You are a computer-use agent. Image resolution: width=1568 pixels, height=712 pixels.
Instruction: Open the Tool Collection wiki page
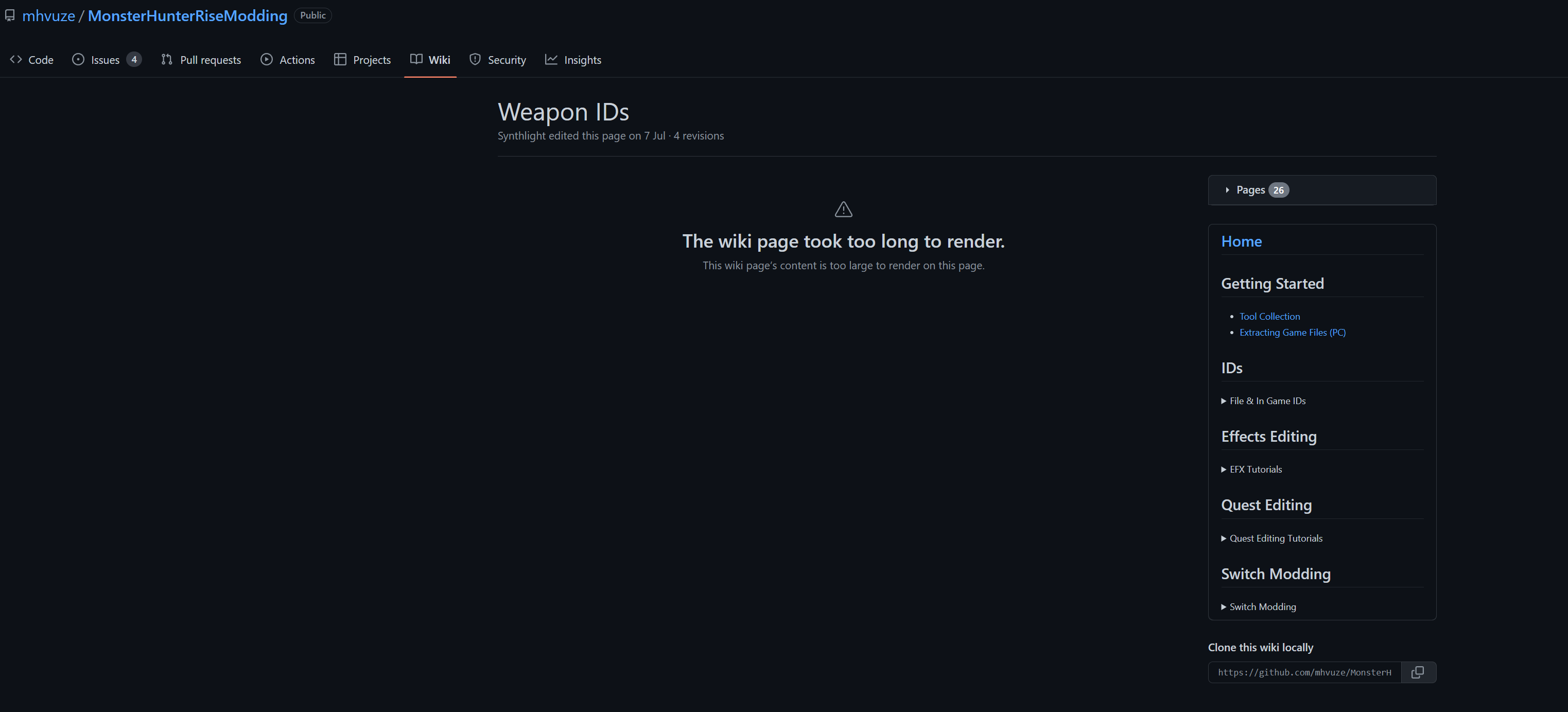(x=1269, y=316)
